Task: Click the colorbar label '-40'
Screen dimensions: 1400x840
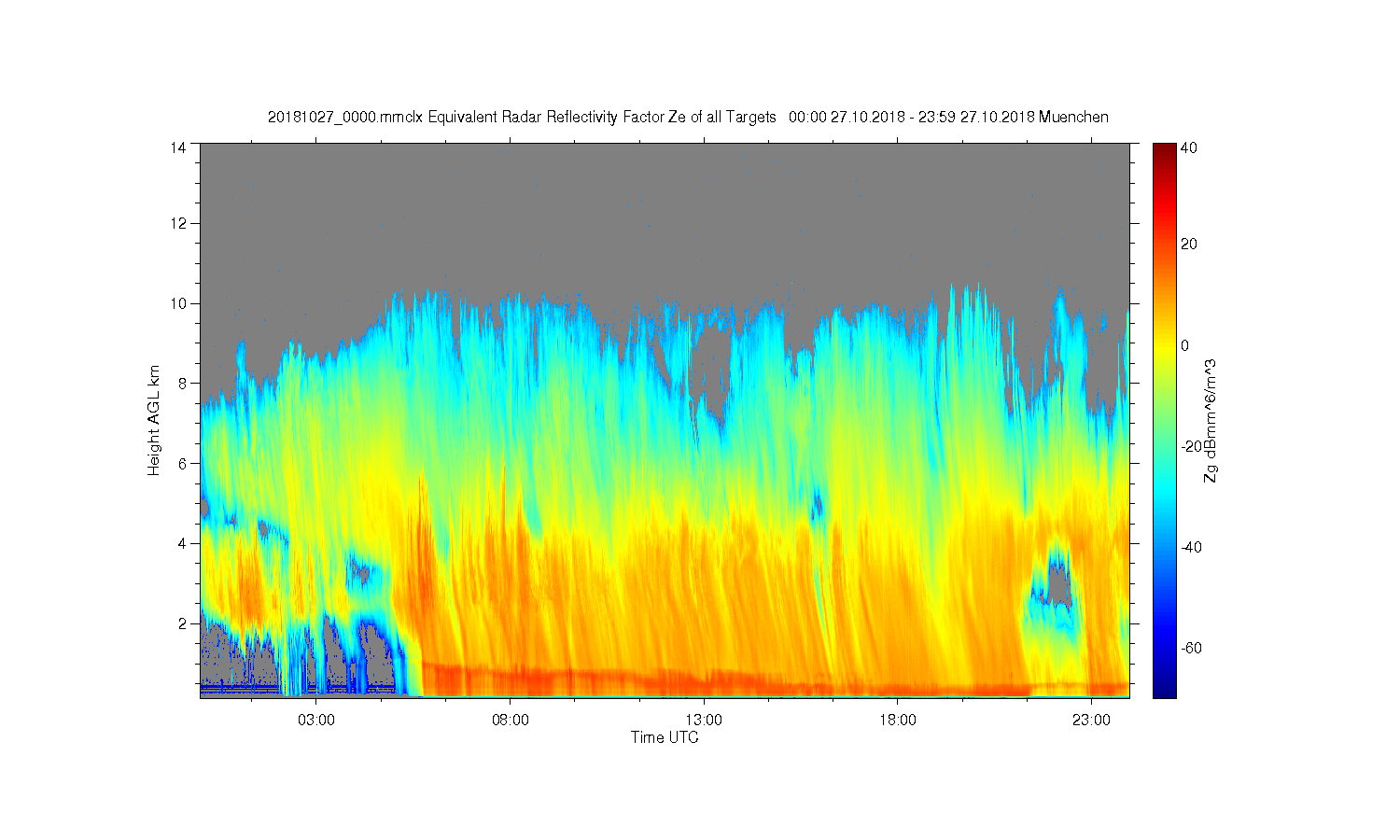Action: (x=1191, y=547)
